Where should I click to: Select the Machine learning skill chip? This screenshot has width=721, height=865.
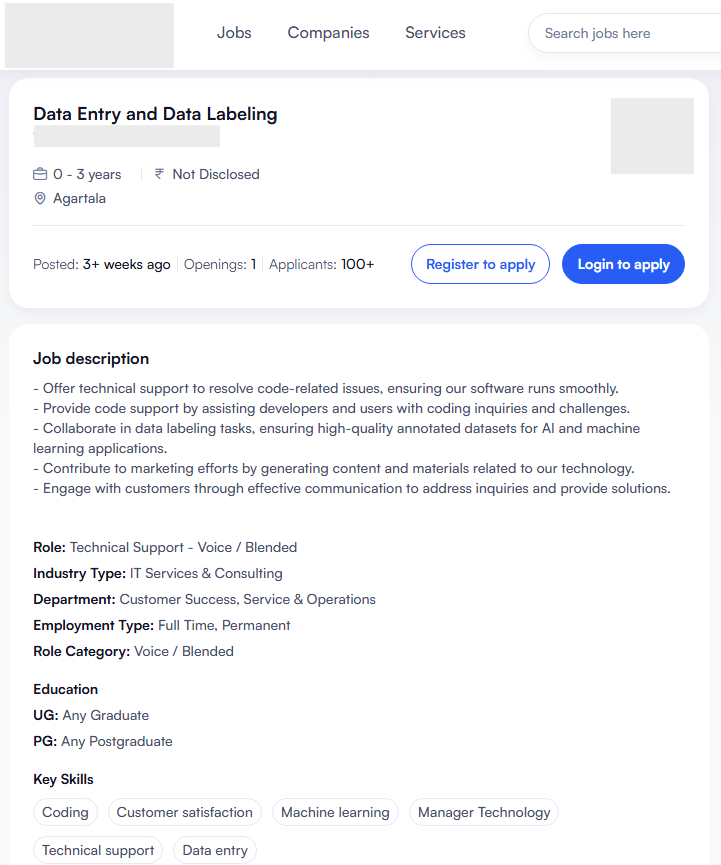(335, 812)
